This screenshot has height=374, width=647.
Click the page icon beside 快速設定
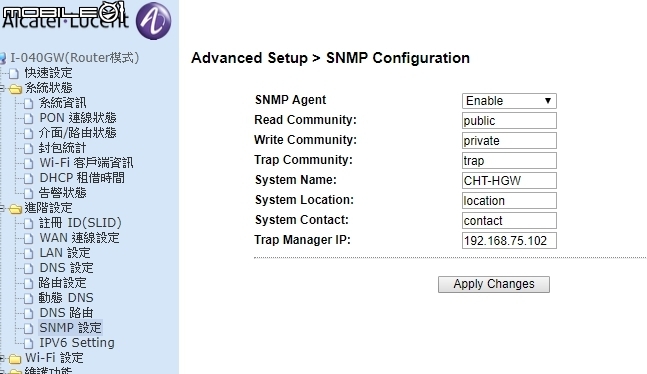coord(14,73)
